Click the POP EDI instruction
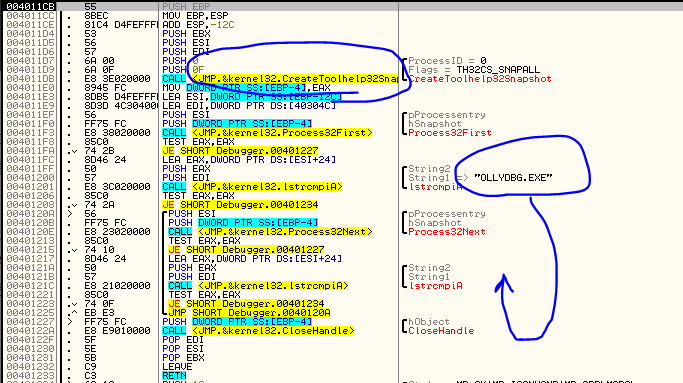 [183, 340]
